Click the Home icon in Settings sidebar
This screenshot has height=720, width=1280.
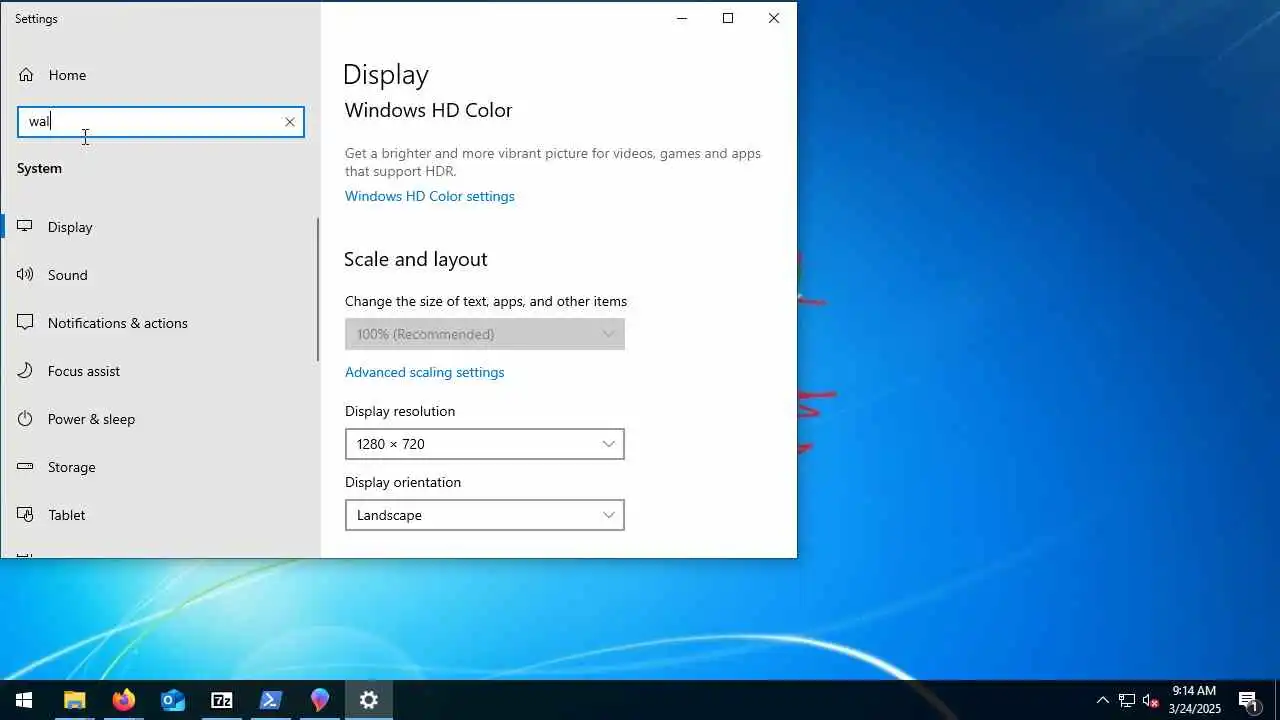tap(26, 75)
